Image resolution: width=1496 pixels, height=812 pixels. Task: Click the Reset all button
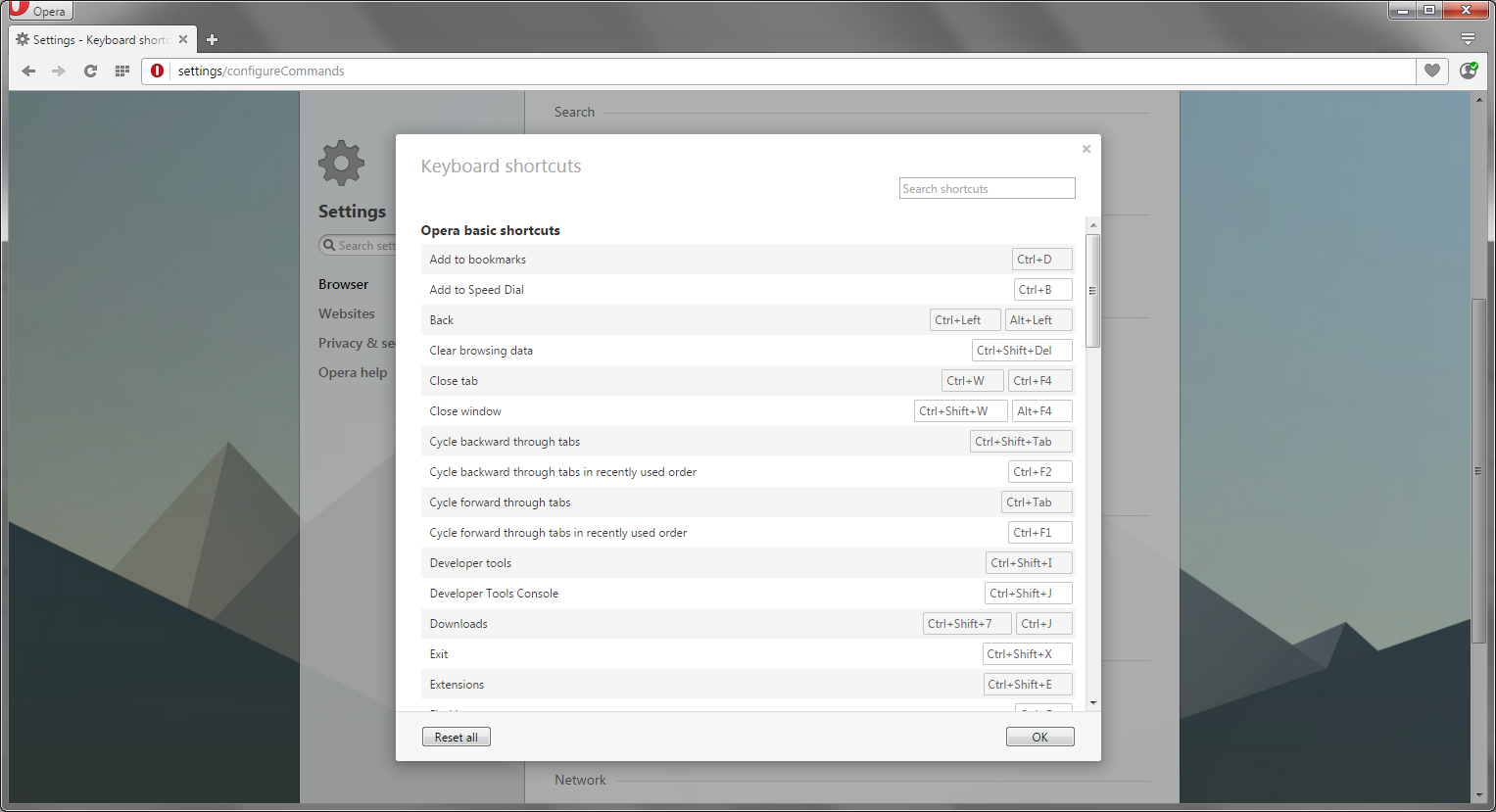click(x=456, y=736)
